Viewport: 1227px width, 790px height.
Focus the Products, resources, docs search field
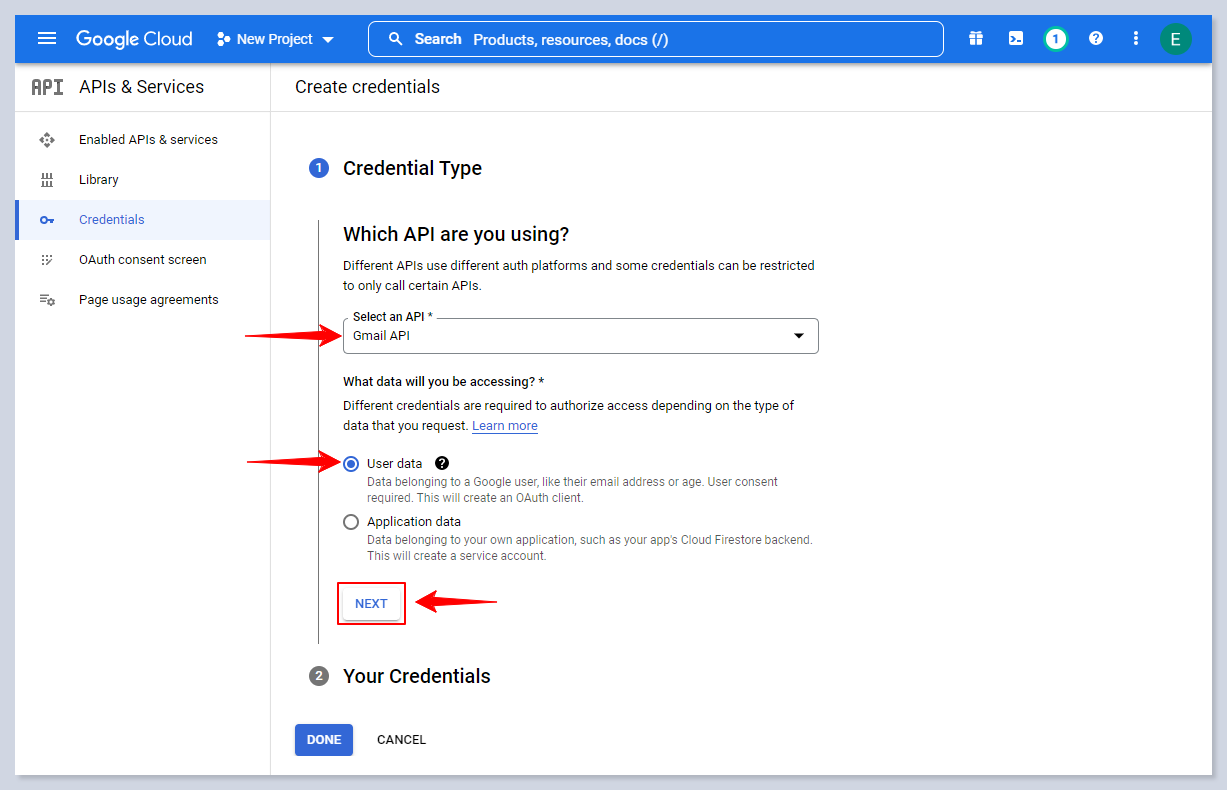pos(655,39)
